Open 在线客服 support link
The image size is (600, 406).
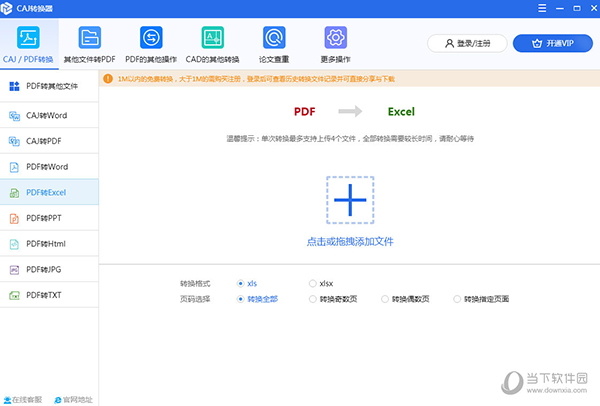(x=23, y=400)
